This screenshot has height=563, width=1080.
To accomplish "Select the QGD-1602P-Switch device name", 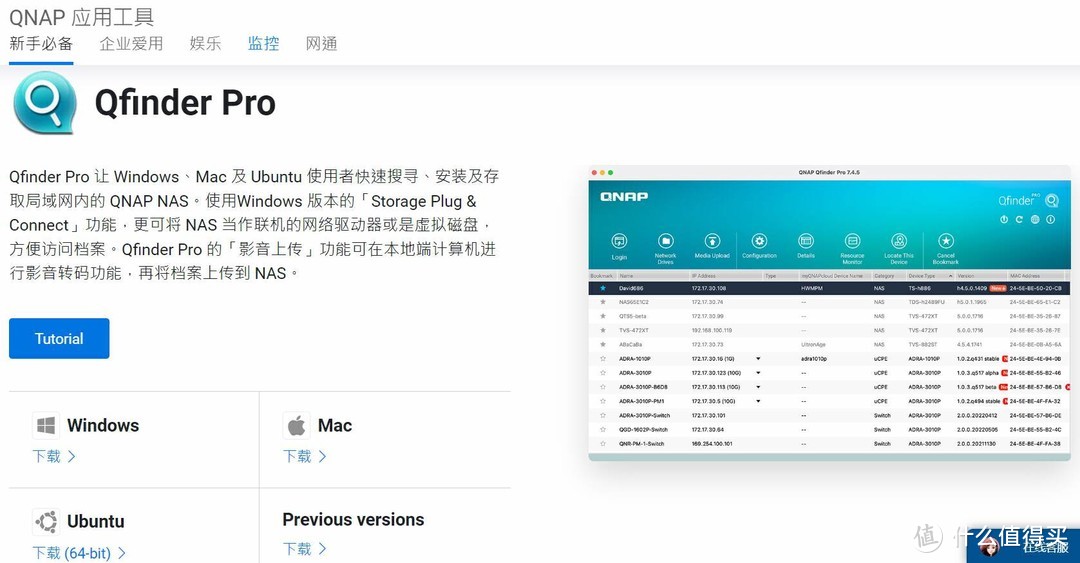I will pyautogui.click(x=643, y=429).
